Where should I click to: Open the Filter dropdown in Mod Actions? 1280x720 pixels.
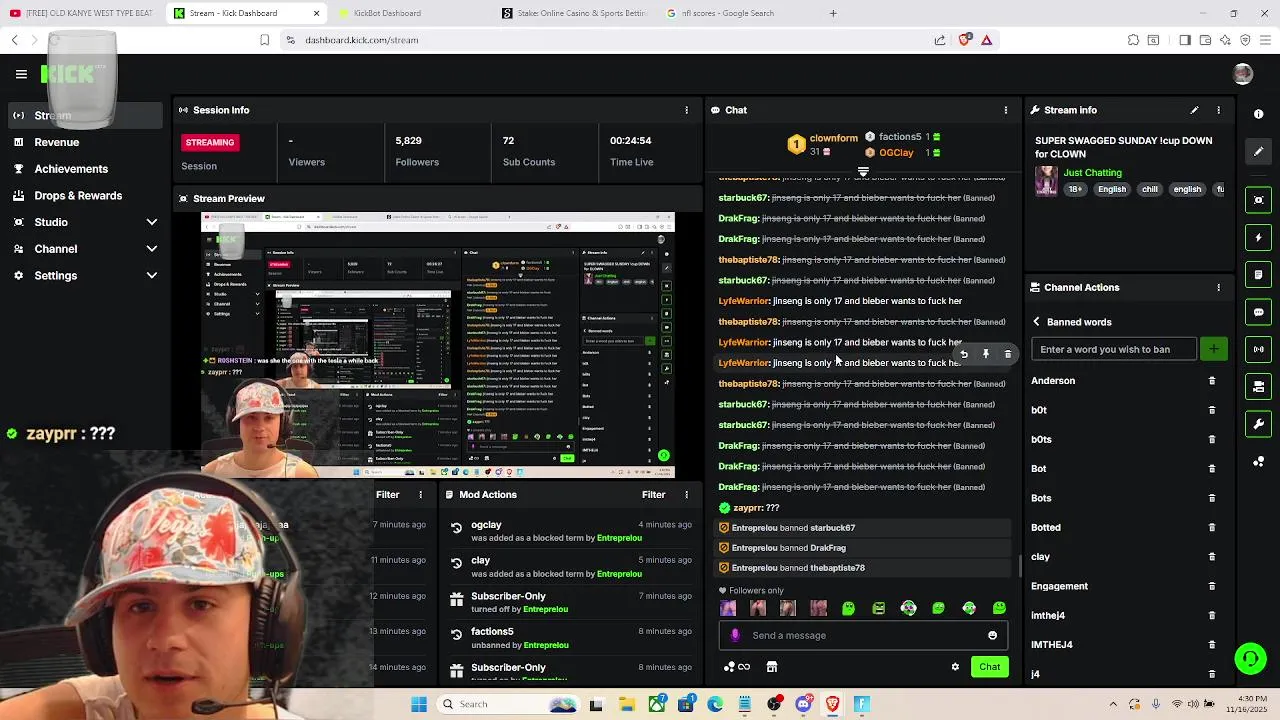pos(653,495)
